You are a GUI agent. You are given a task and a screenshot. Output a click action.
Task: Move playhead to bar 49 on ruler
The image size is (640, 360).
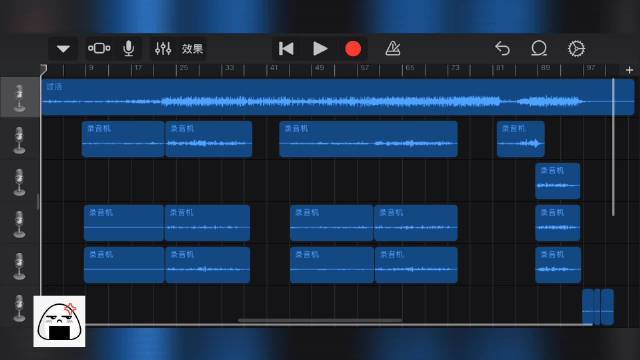tap(320, 68)
